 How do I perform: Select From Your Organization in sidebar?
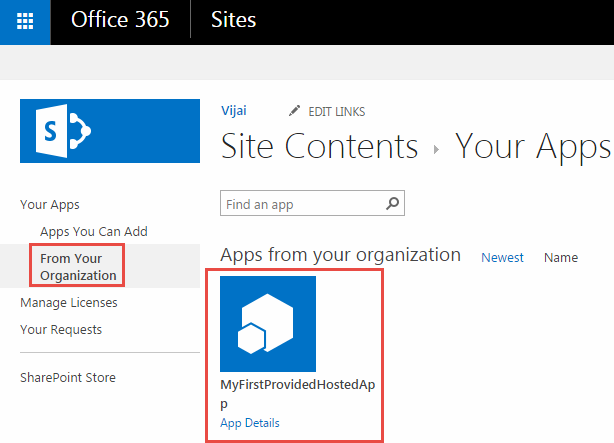(x=78, y=267)
